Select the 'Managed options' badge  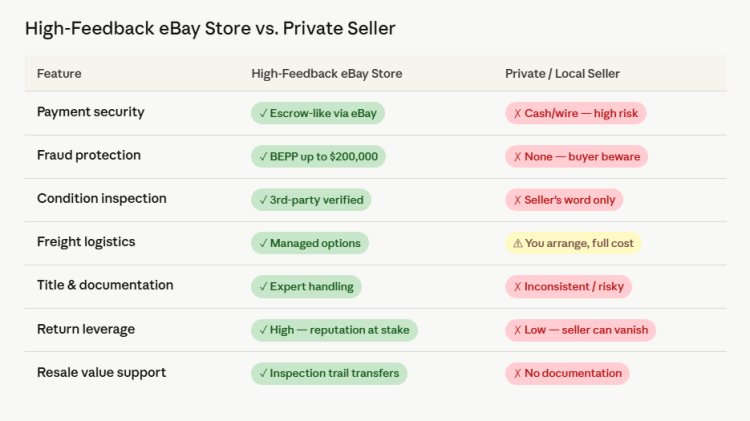pyautogui.click(x=310, y=243)
